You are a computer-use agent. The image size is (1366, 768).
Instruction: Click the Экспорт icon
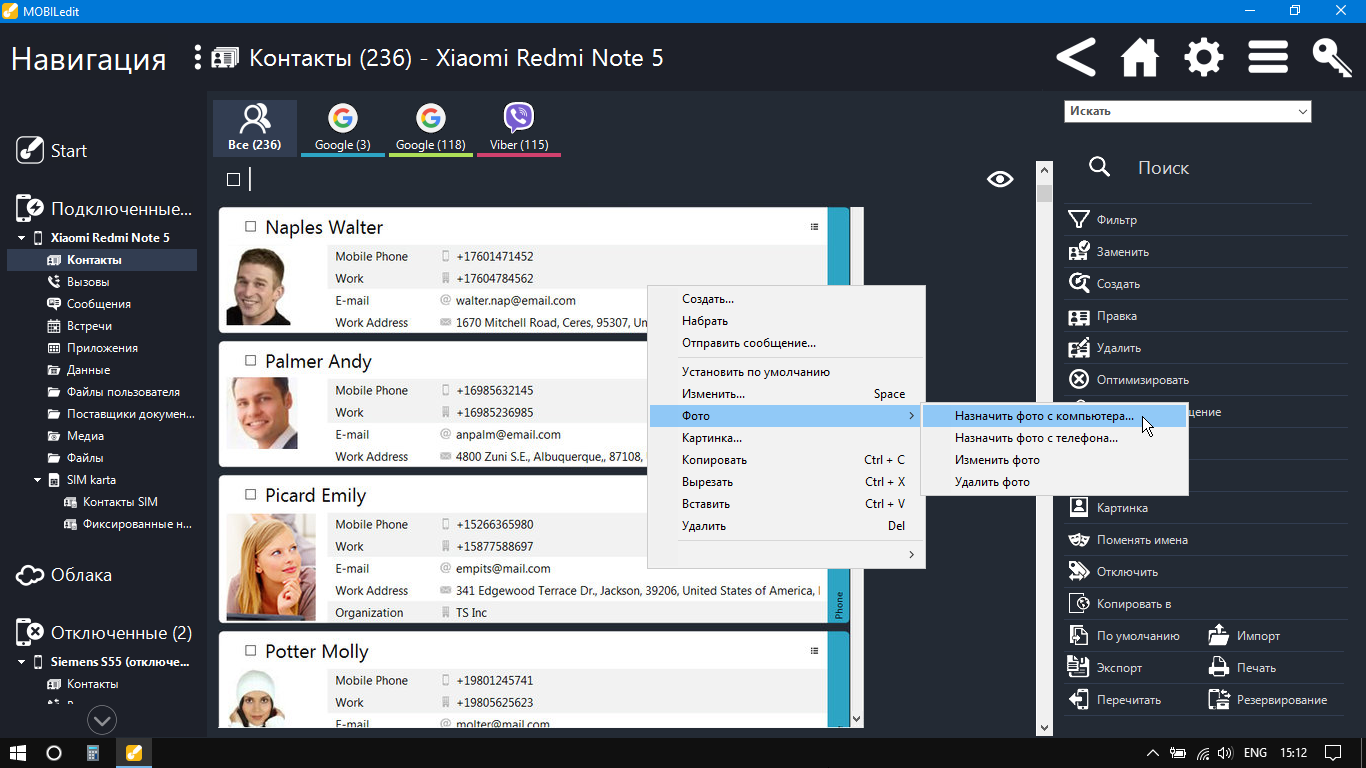pyautogui.click(x=1078, y=668)
